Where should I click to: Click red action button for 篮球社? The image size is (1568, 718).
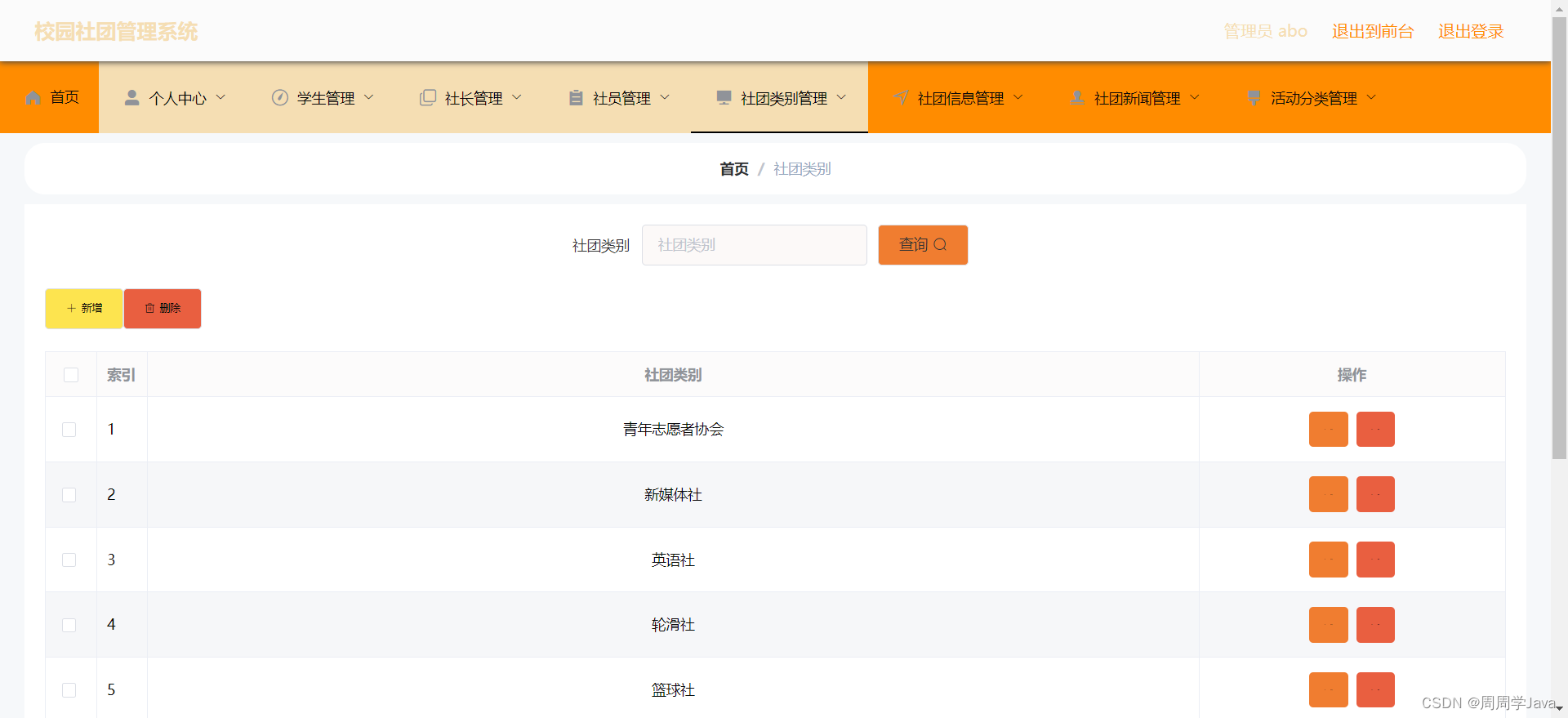pos(1375,690)
